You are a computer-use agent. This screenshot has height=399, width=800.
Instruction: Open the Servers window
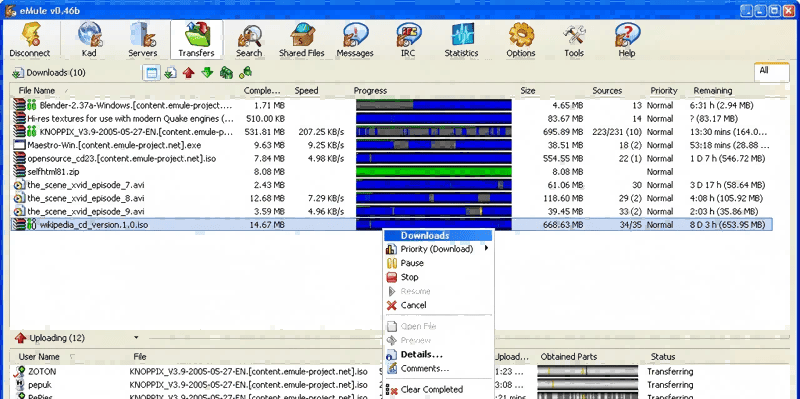click(x=142, y=39)
